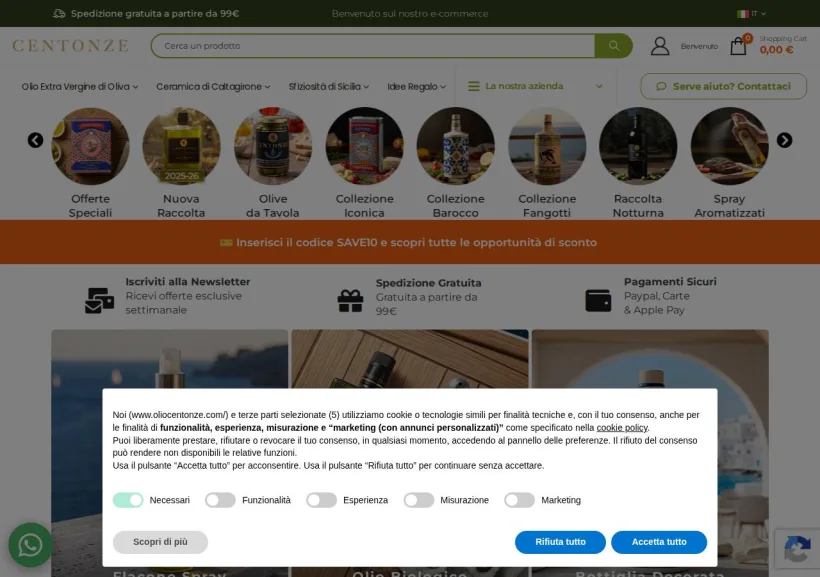The image size is (820, 577).
Task: Toggle the Necessari cookie switch
Action: (x=128, y=500)
